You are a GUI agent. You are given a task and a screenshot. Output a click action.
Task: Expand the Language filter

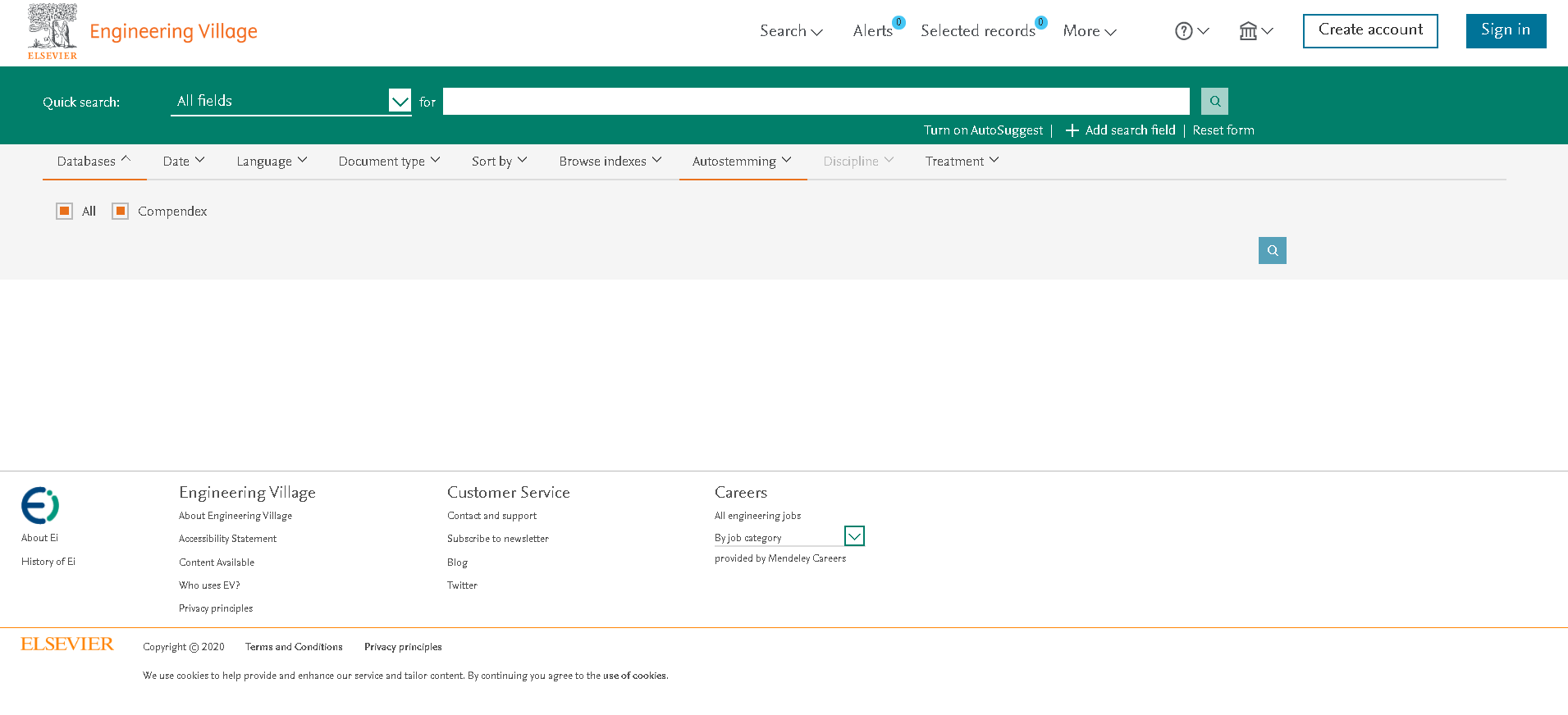[x=272, y=162]
